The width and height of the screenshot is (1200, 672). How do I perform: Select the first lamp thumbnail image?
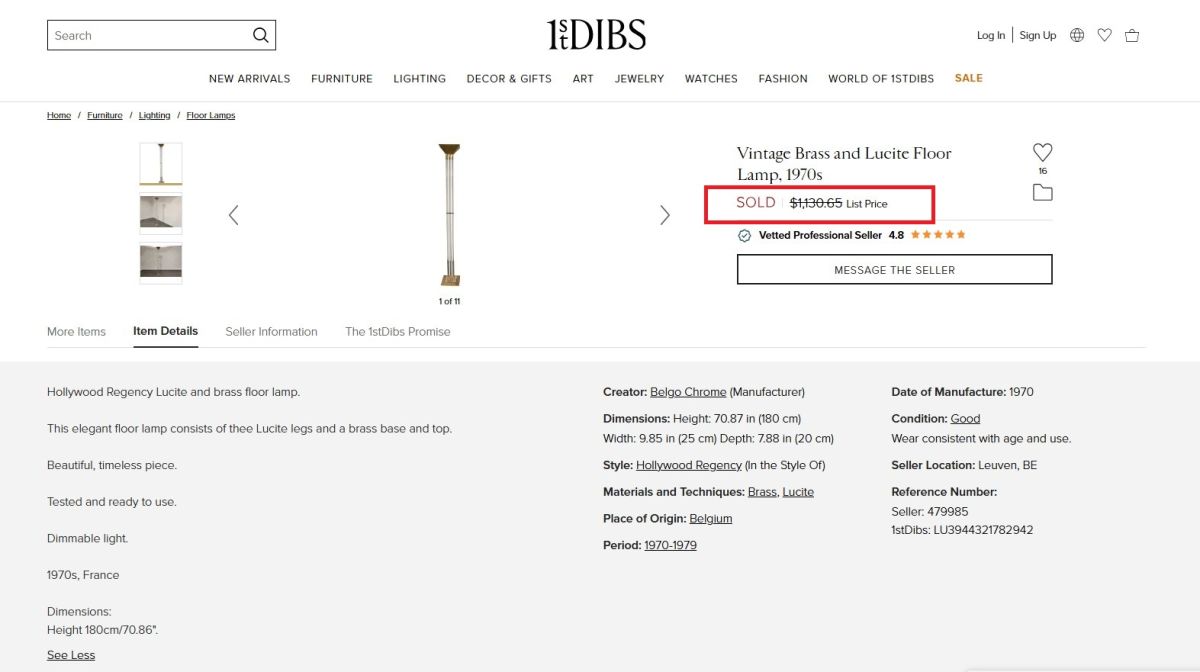pyautogui.click(x=161, y=164)
